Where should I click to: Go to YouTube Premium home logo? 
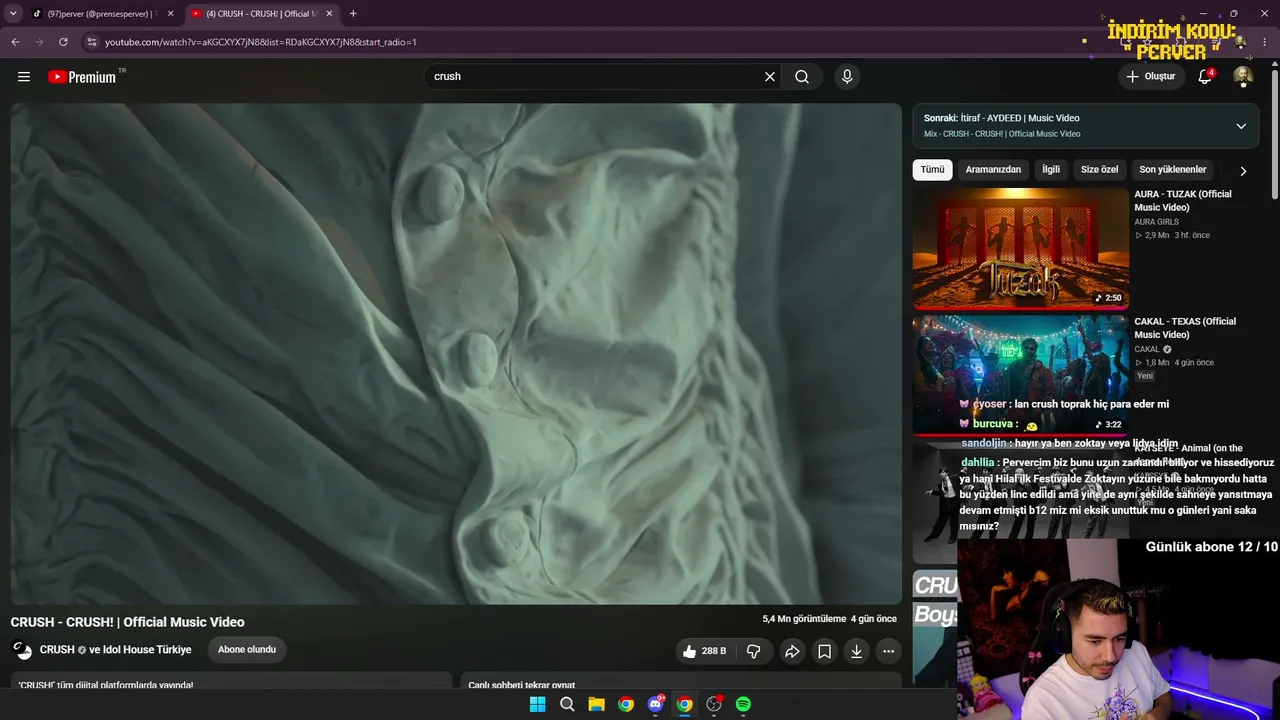click(83, 77)
